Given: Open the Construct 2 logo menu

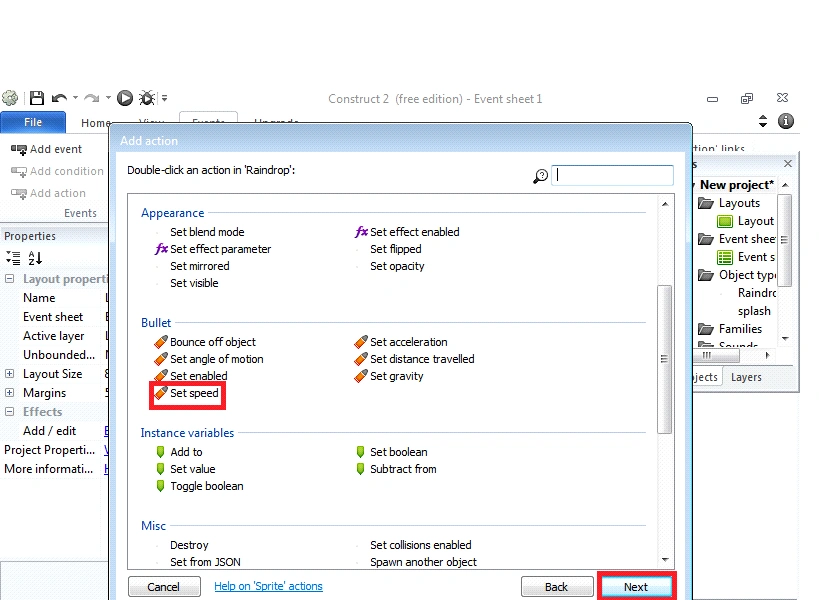Looking at the screenshot, I should (x=10, y=98).
